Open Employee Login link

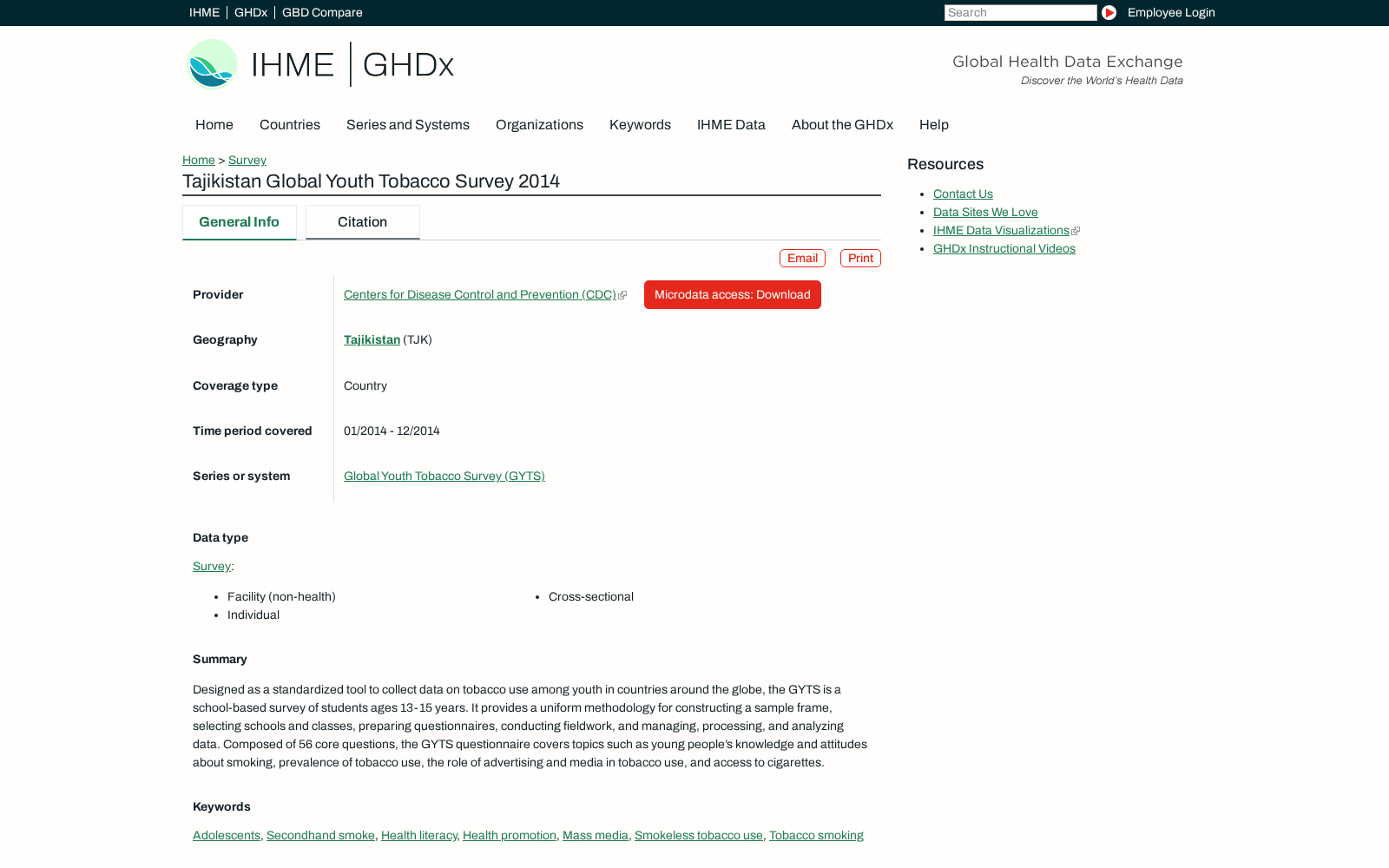pos(1171,12)
